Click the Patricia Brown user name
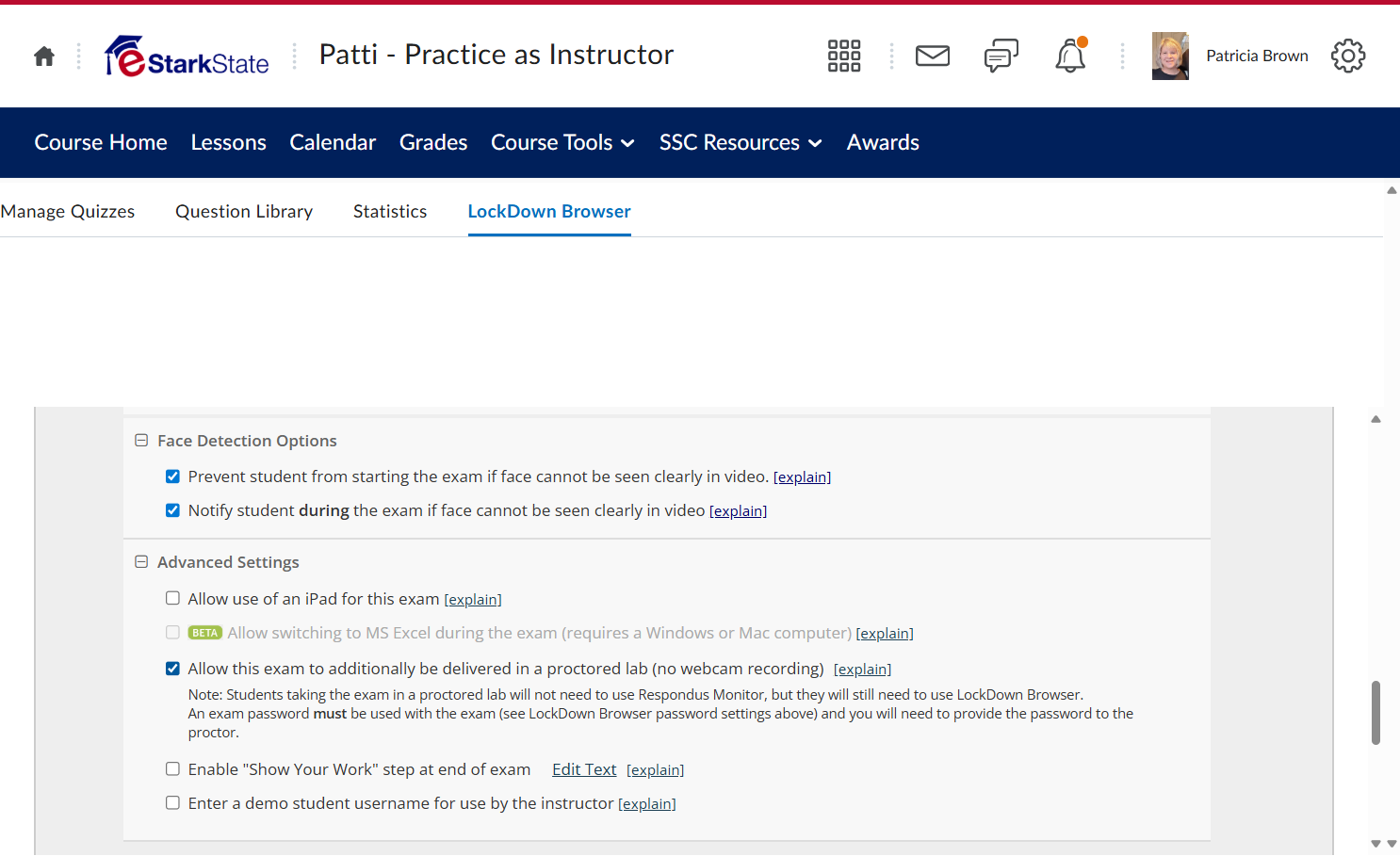The image size is (1400, 856). pos(1257,57)
